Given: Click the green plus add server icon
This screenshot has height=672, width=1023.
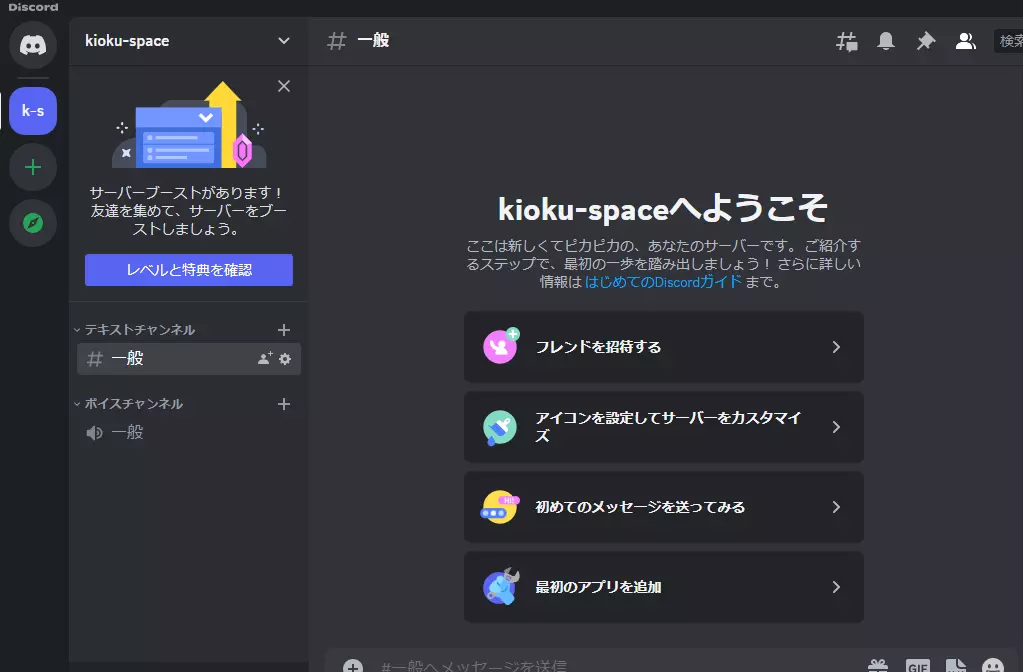Looking at the screenshot, I should tap(33, 167).
